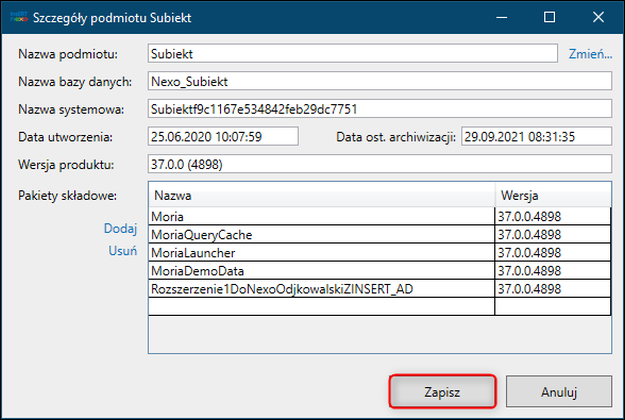Click the Usuń link
Viewport: 625px width, 420px height.
tap(122, 251)
